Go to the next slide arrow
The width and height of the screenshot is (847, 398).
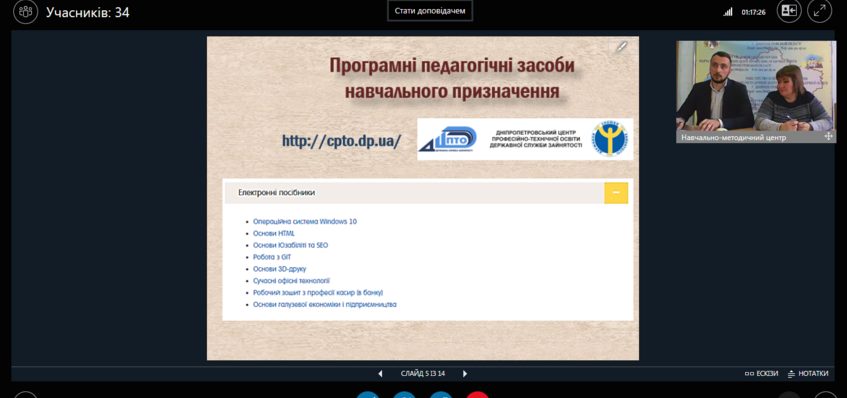click(465, 374)
